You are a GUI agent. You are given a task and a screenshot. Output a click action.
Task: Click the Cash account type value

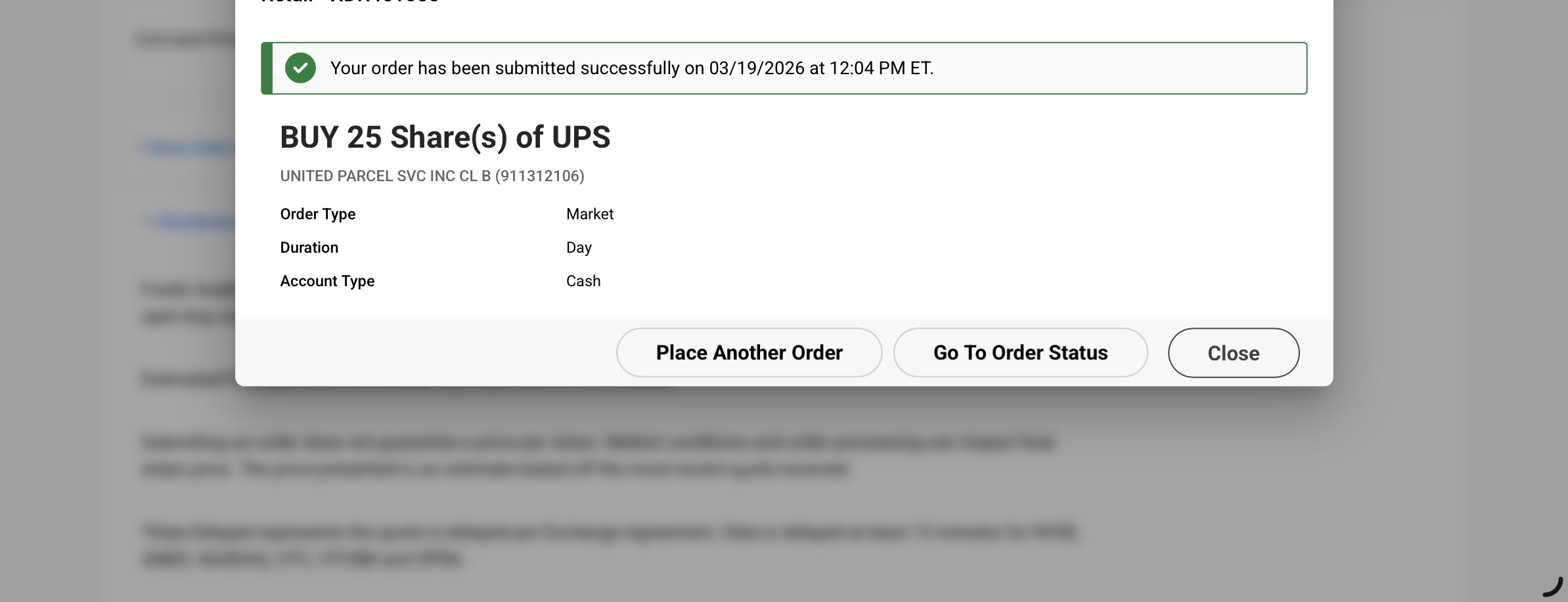click(583, 281)
